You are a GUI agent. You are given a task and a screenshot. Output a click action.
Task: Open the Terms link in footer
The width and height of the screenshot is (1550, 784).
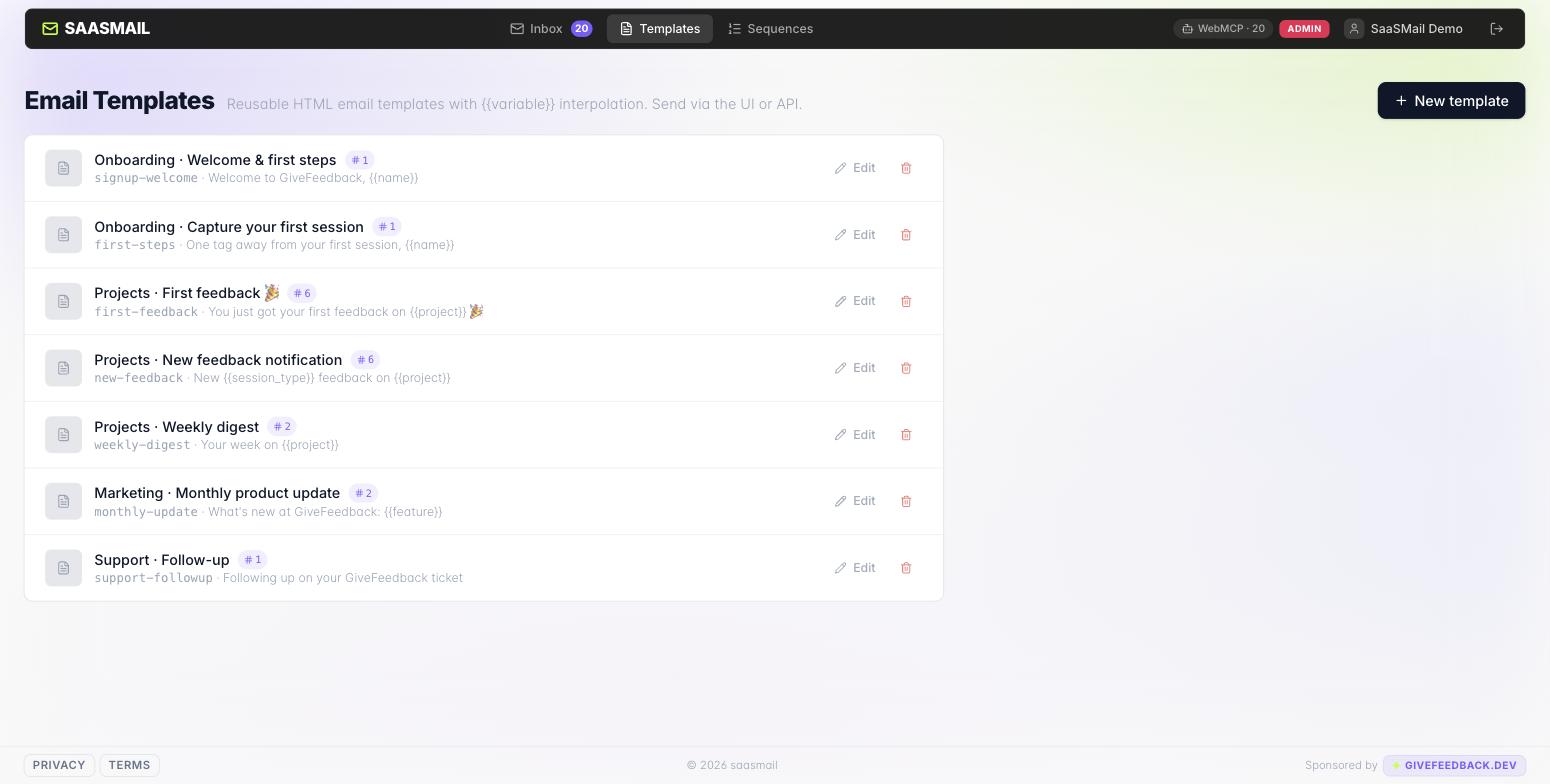click(129, 765)
